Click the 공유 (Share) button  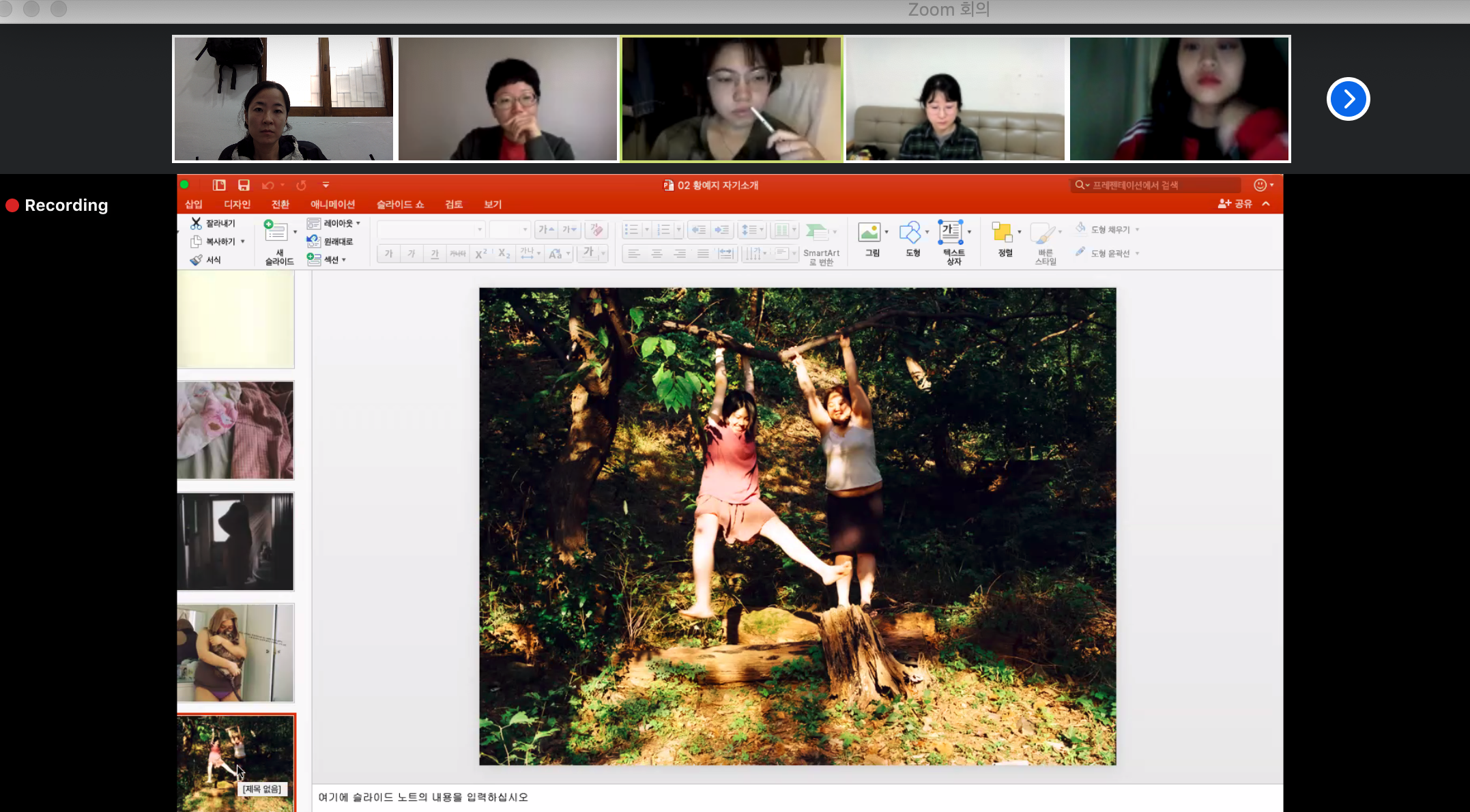(1235, 204)
